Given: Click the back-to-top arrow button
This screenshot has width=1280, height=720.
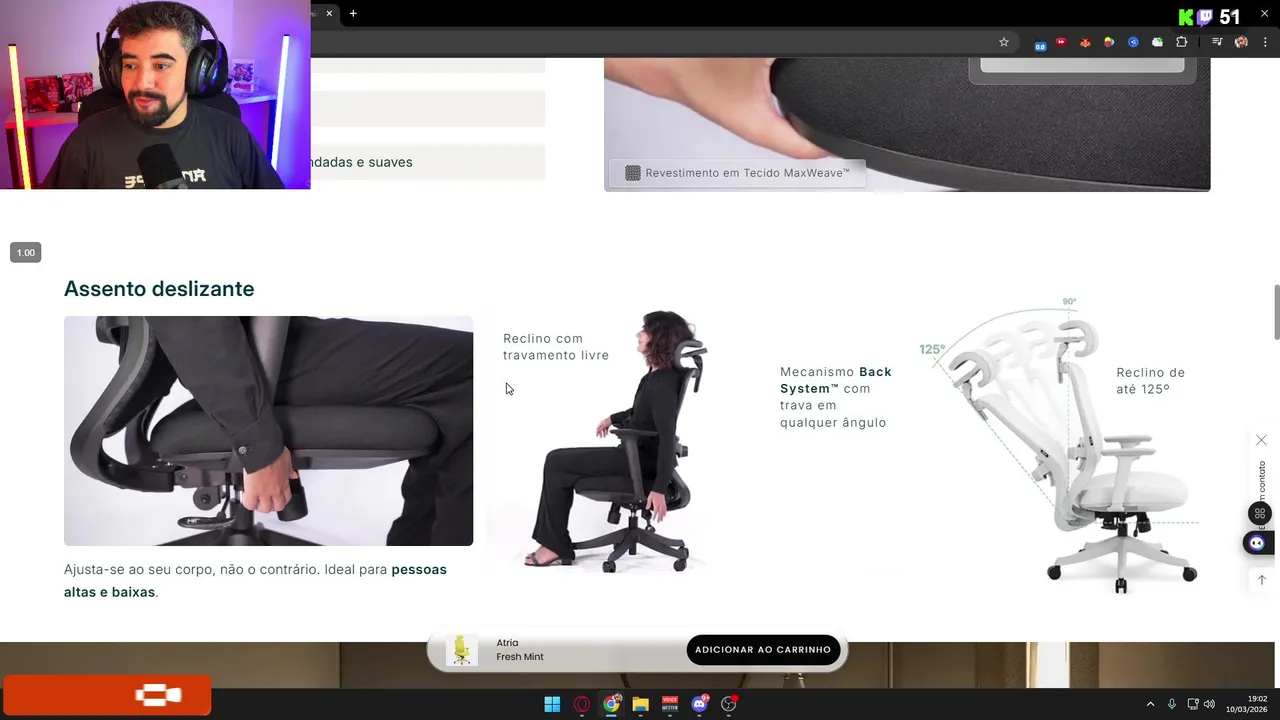Looking at the screenshot, I should pyautogui.click(x=1261, y=580).
